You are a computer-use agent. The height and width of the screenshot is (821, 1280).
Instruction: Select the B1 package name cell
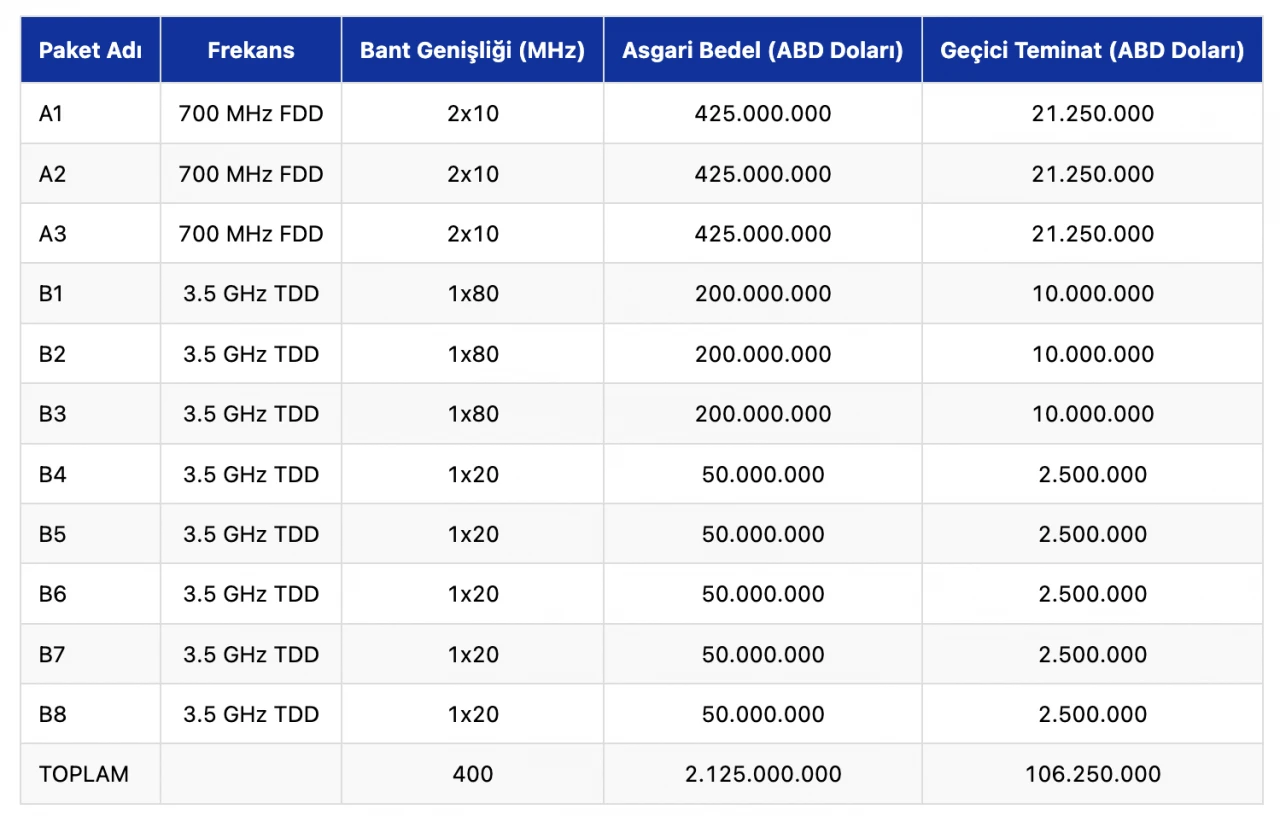(51, 294)
